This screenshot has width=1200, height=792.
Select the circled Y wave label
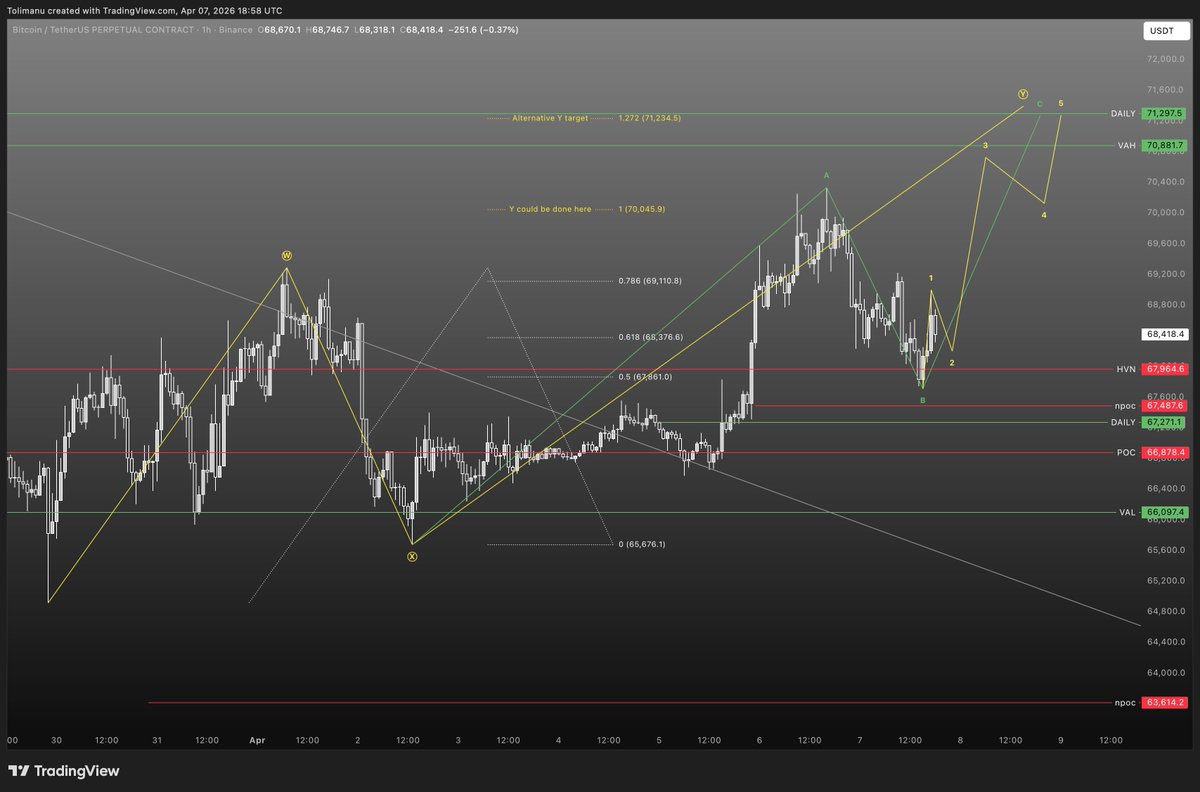tap(1022, 94)
